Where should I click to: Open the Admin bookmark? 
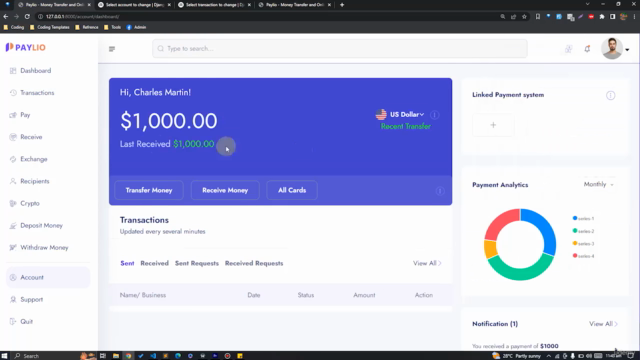click(136, 27)
